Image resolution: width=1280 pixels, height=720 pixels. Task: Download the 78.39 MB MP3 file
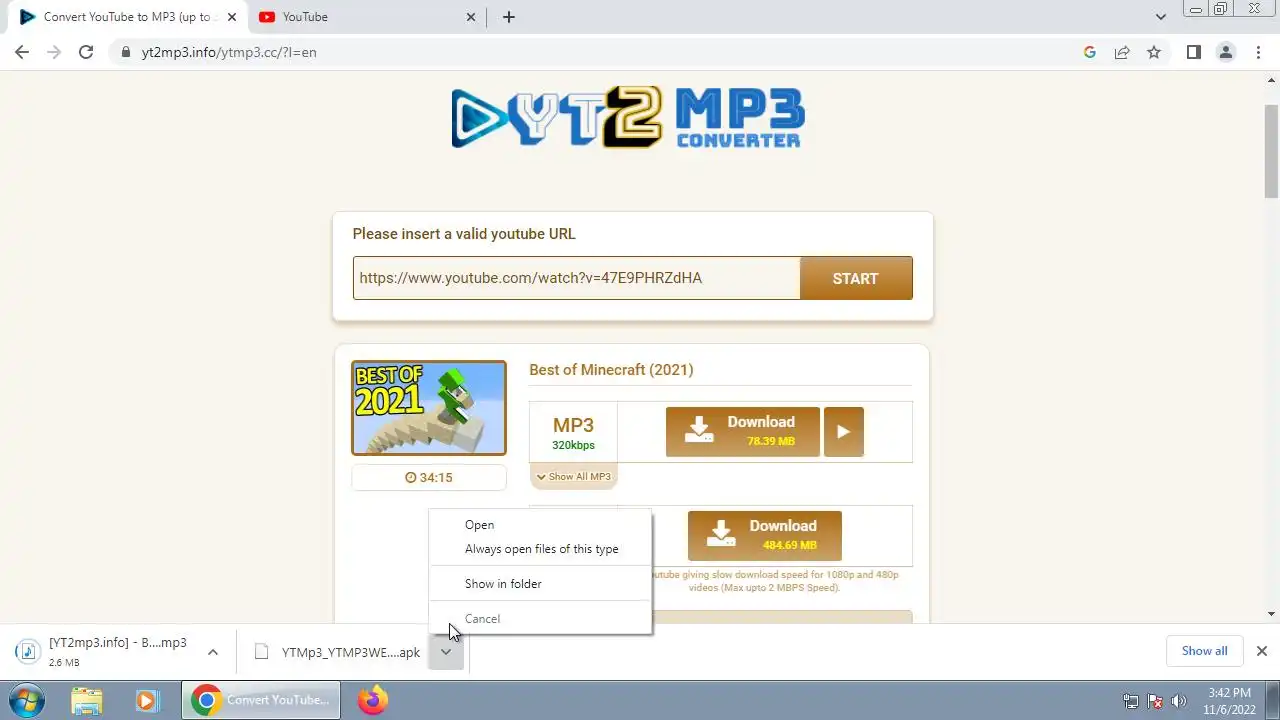[x=743, y=432]
